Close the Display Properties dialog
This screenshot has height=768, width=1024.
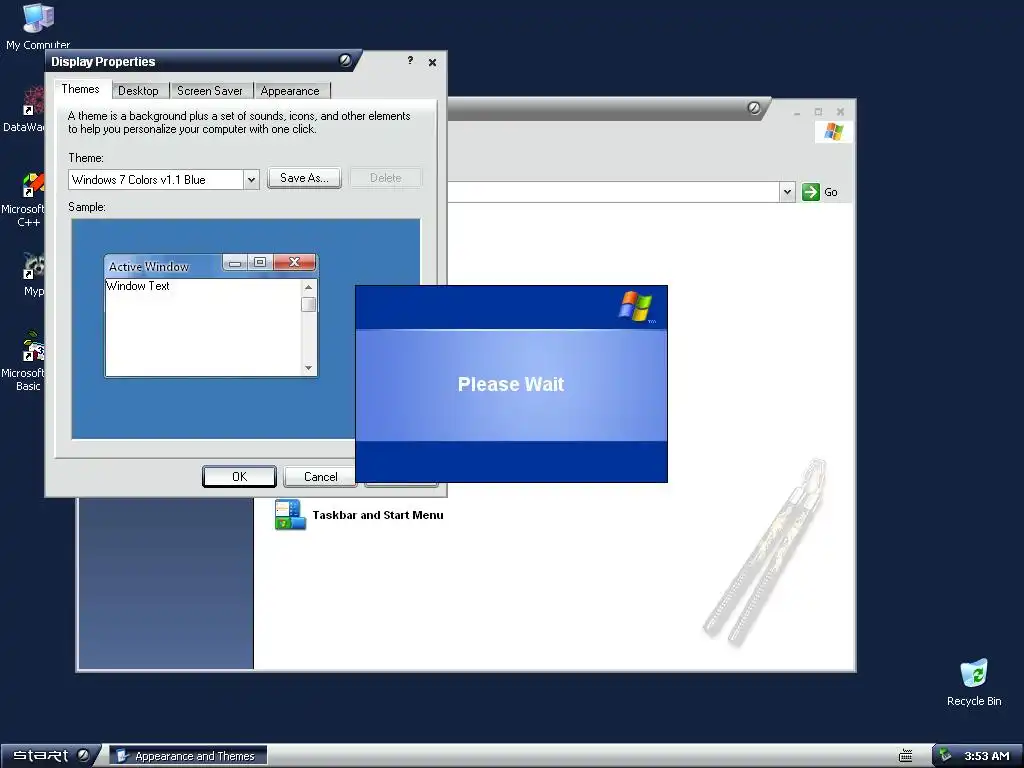pos(432,62)
